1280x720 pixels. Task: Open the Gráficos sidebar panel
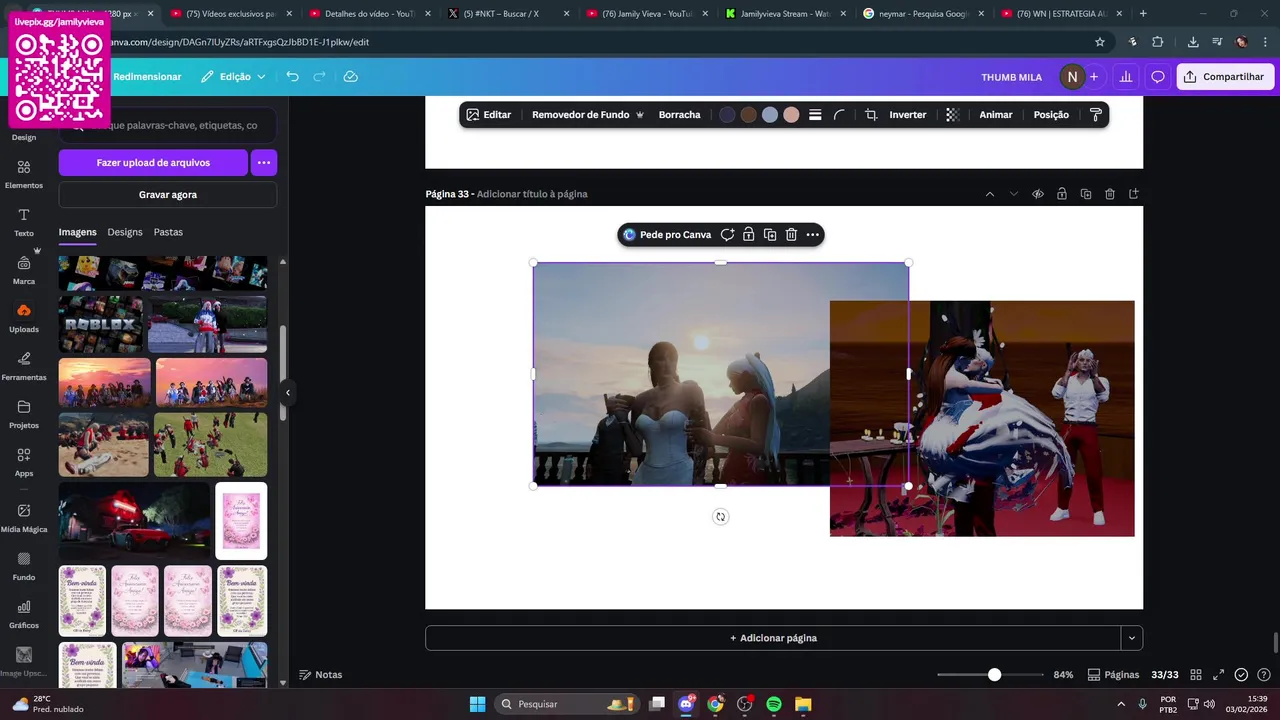pos(24,614)
